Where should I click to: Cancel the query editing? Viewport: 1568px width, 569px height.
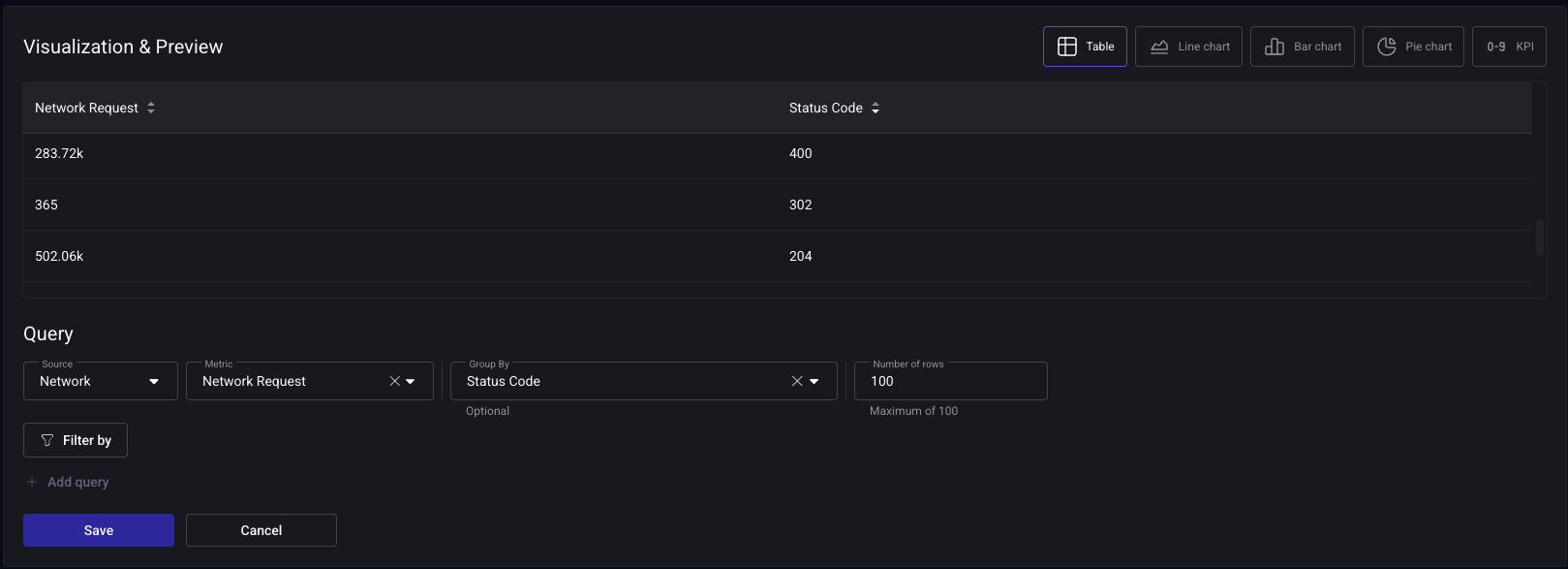tap(261, 530)
